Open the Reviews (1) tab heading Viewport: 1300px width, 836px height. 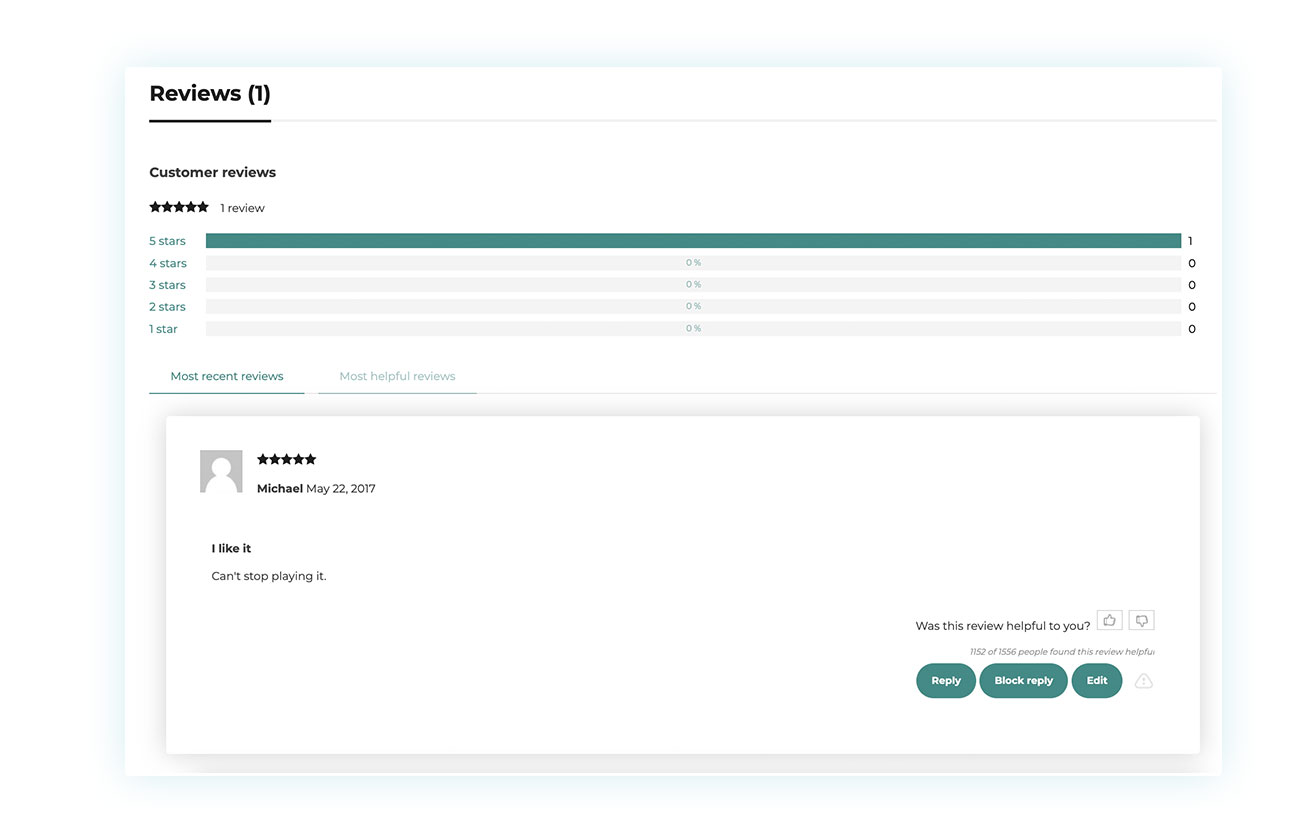pyautogui.click(x=210, y=94)
